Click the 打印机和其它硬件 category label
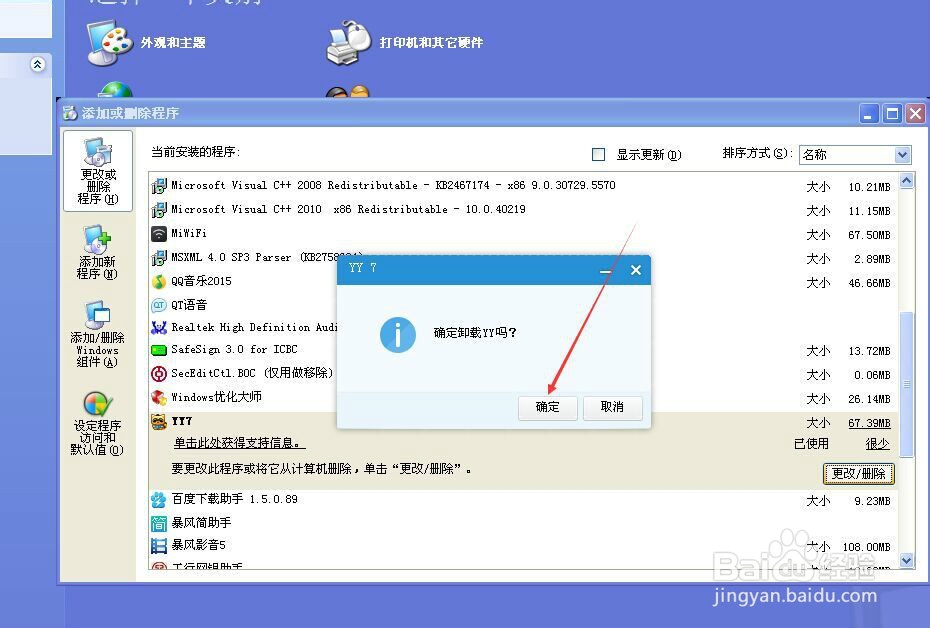Image resolution: width=930 pixels, height=628 pixels. tap(431, 43)
